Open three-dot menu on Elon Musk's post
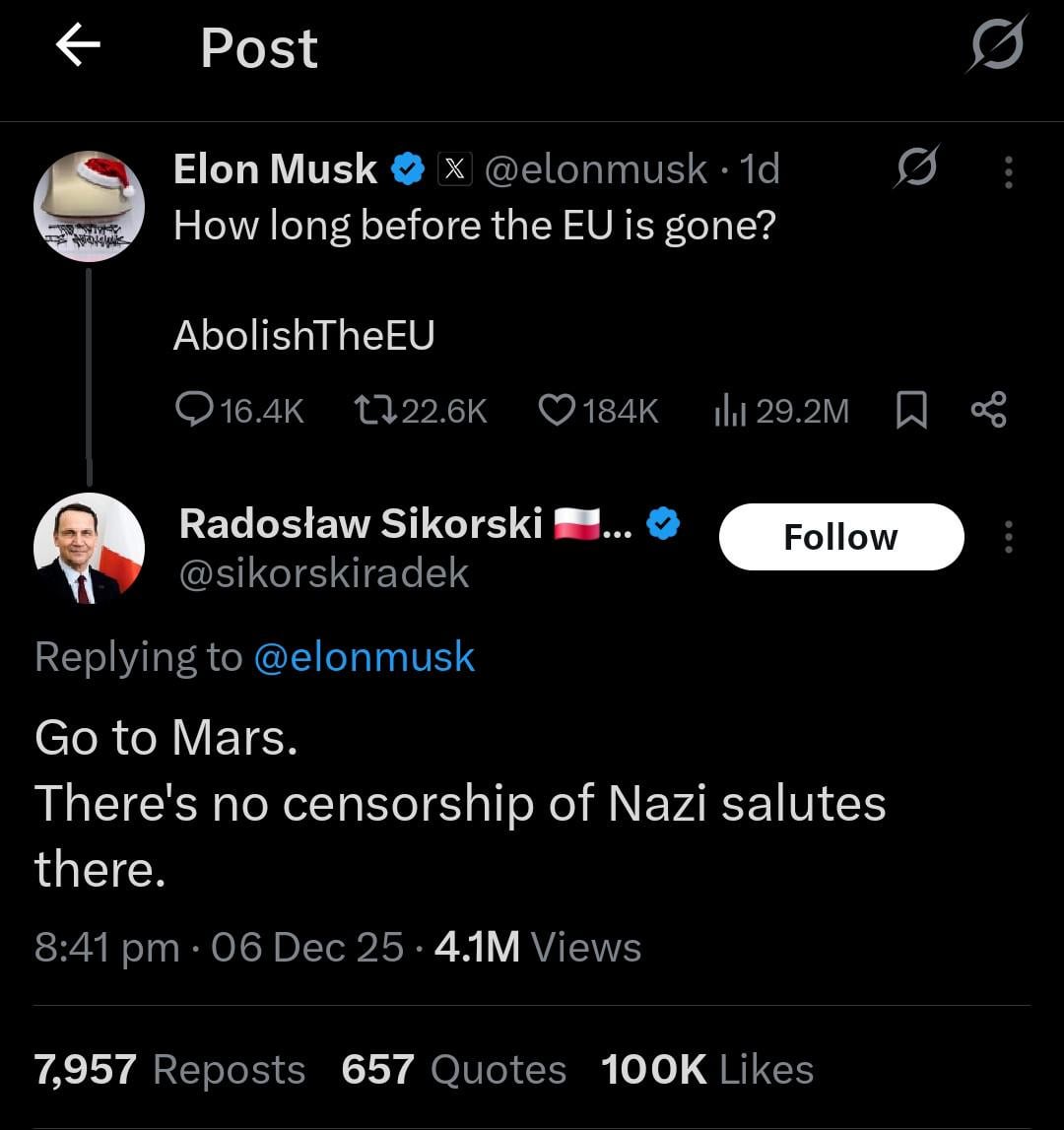This screenshot has width=1064, height=1130. tap(1008, 171)
